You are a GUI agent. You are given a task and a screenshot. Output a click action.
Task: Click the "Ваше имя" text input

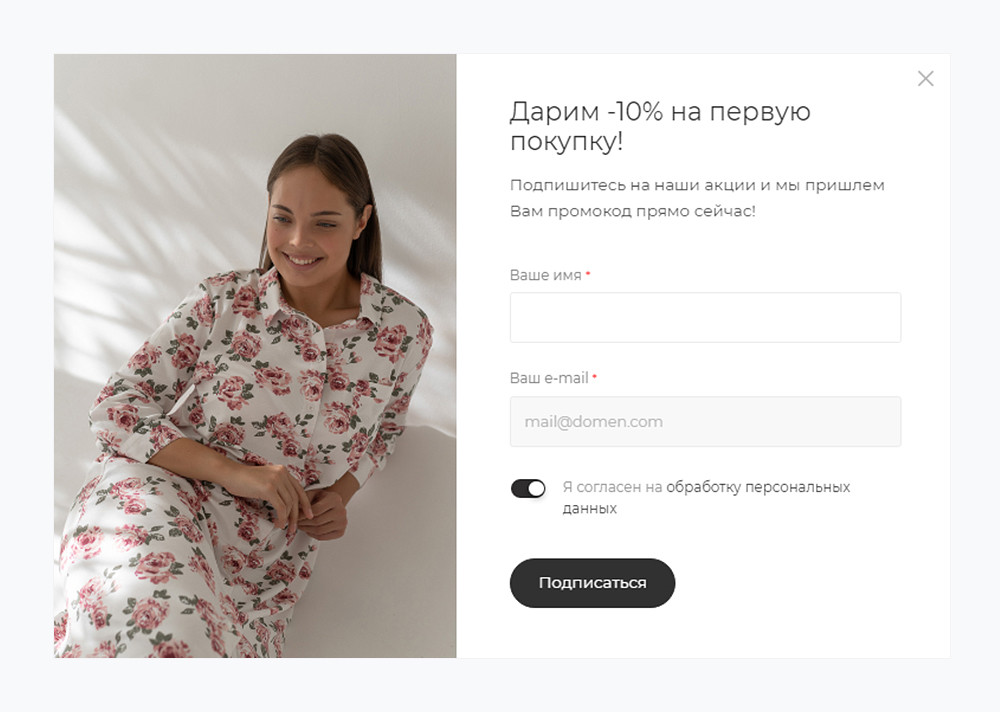coord(705,318)
